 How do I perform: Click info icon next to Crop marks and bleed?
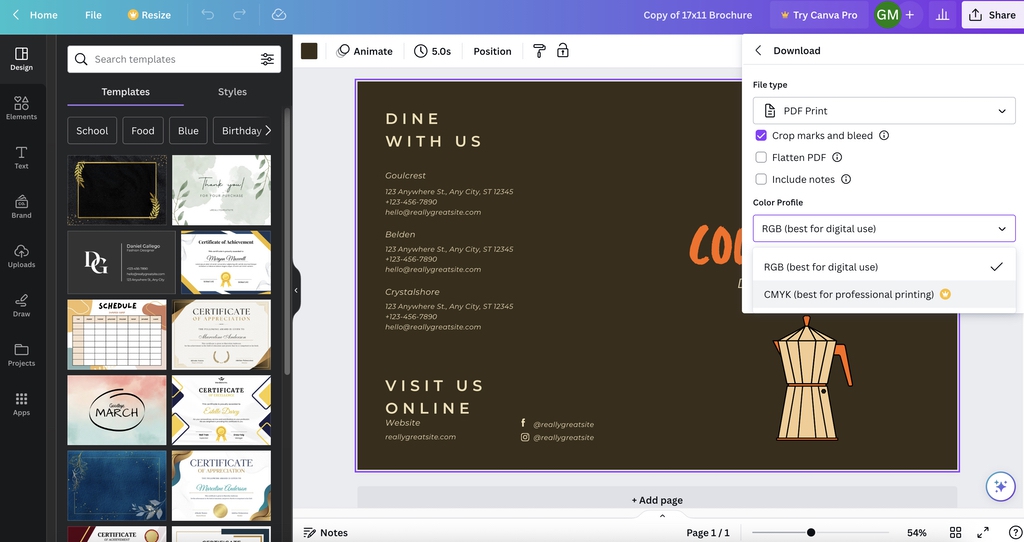pyautogui.click(x=884, y=135)
